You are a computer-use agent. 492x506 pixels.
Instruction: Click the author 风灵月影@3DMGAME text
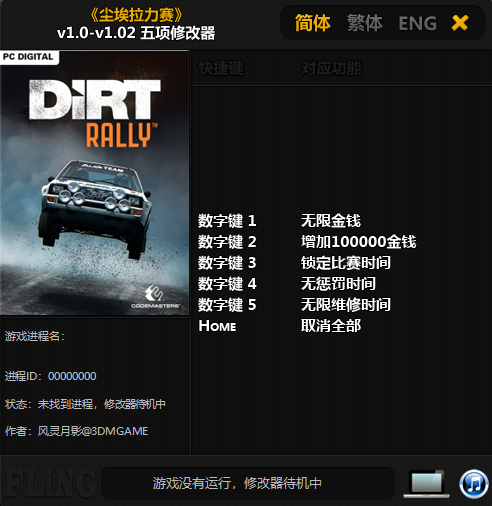93,431
